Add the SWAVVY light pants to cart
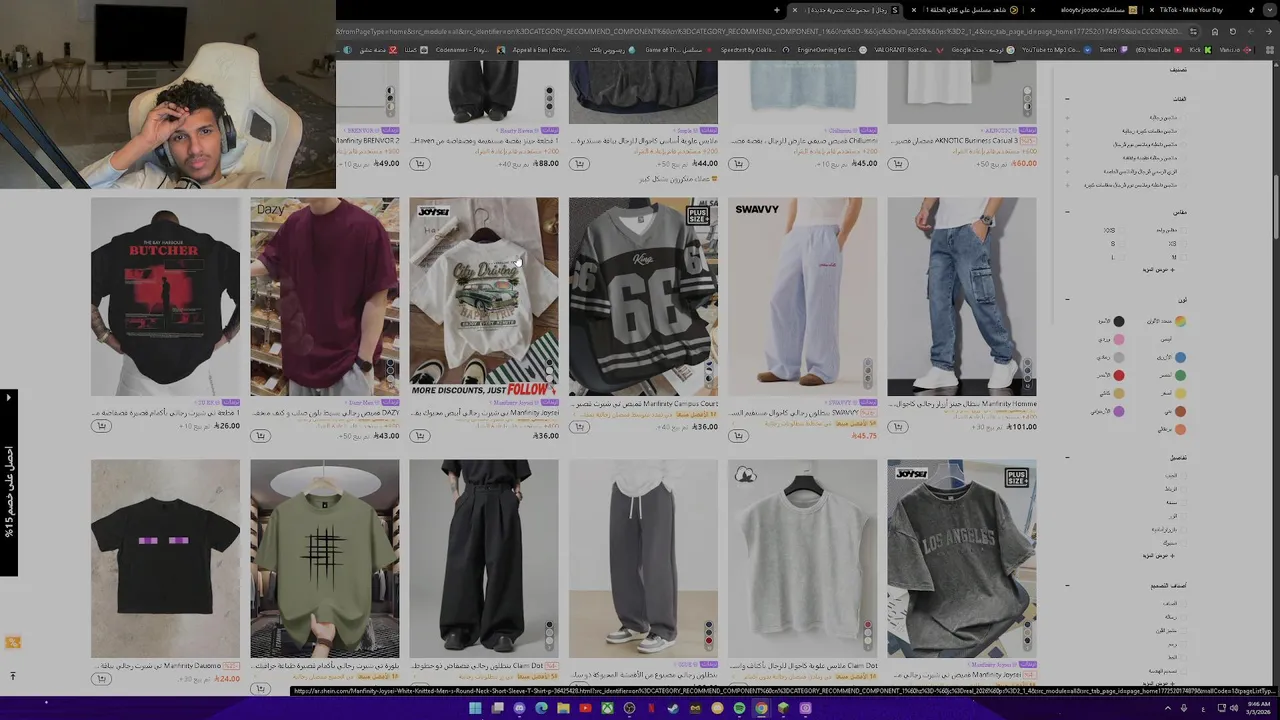1280x720 pixels. 738,436
